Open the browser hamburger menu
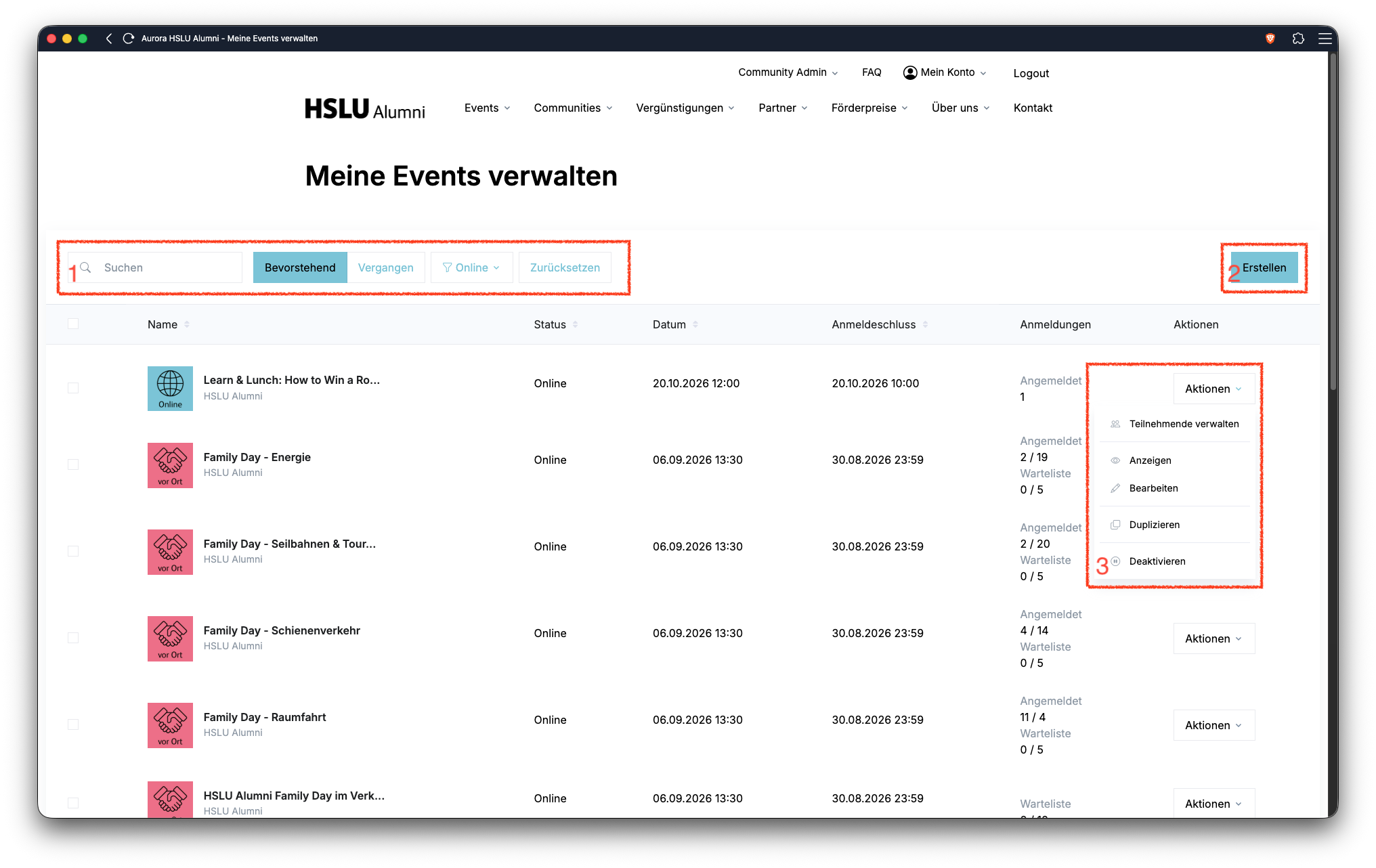1376x868 pixels. click(x=1325, y=39)
